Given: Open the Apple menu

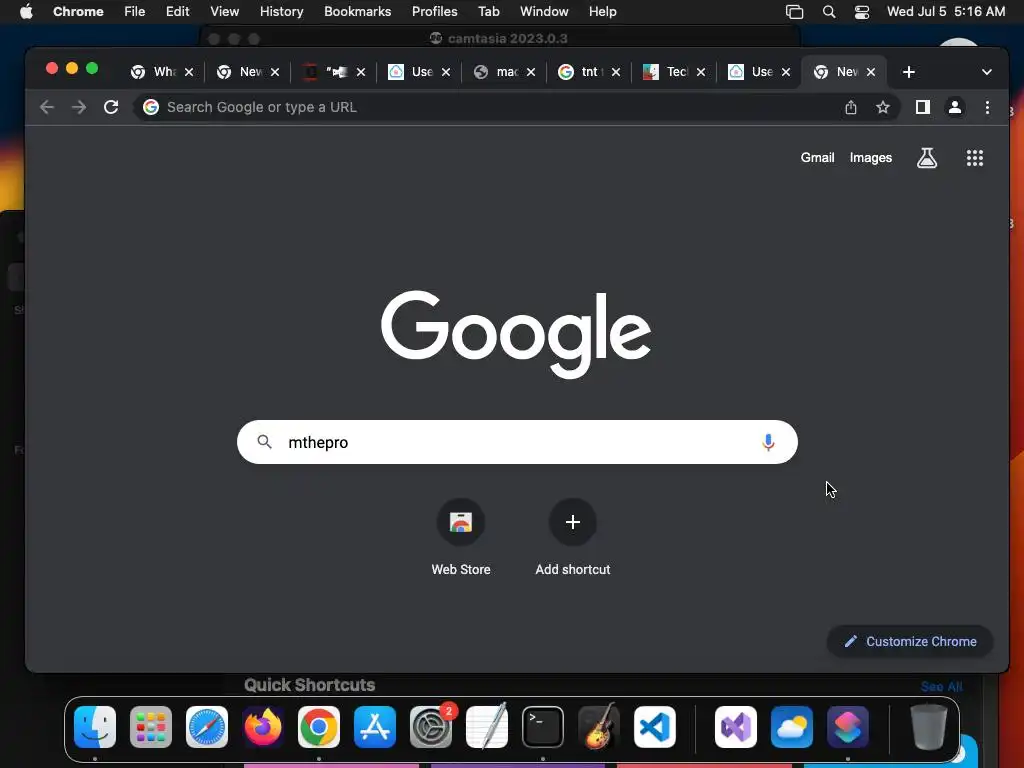Looking at the screenshot, I should pos(26,12).
